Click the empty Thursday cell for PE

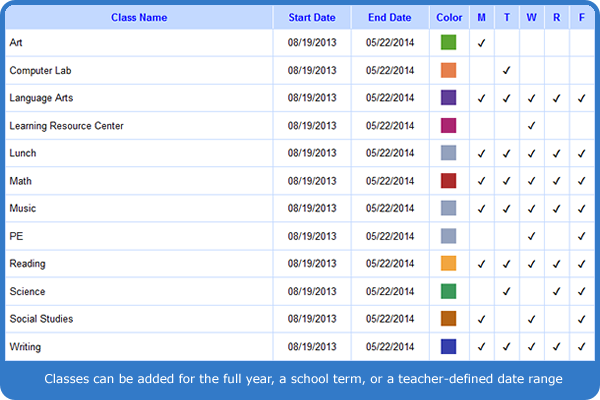pyautogui.click(x=557, y=236)
